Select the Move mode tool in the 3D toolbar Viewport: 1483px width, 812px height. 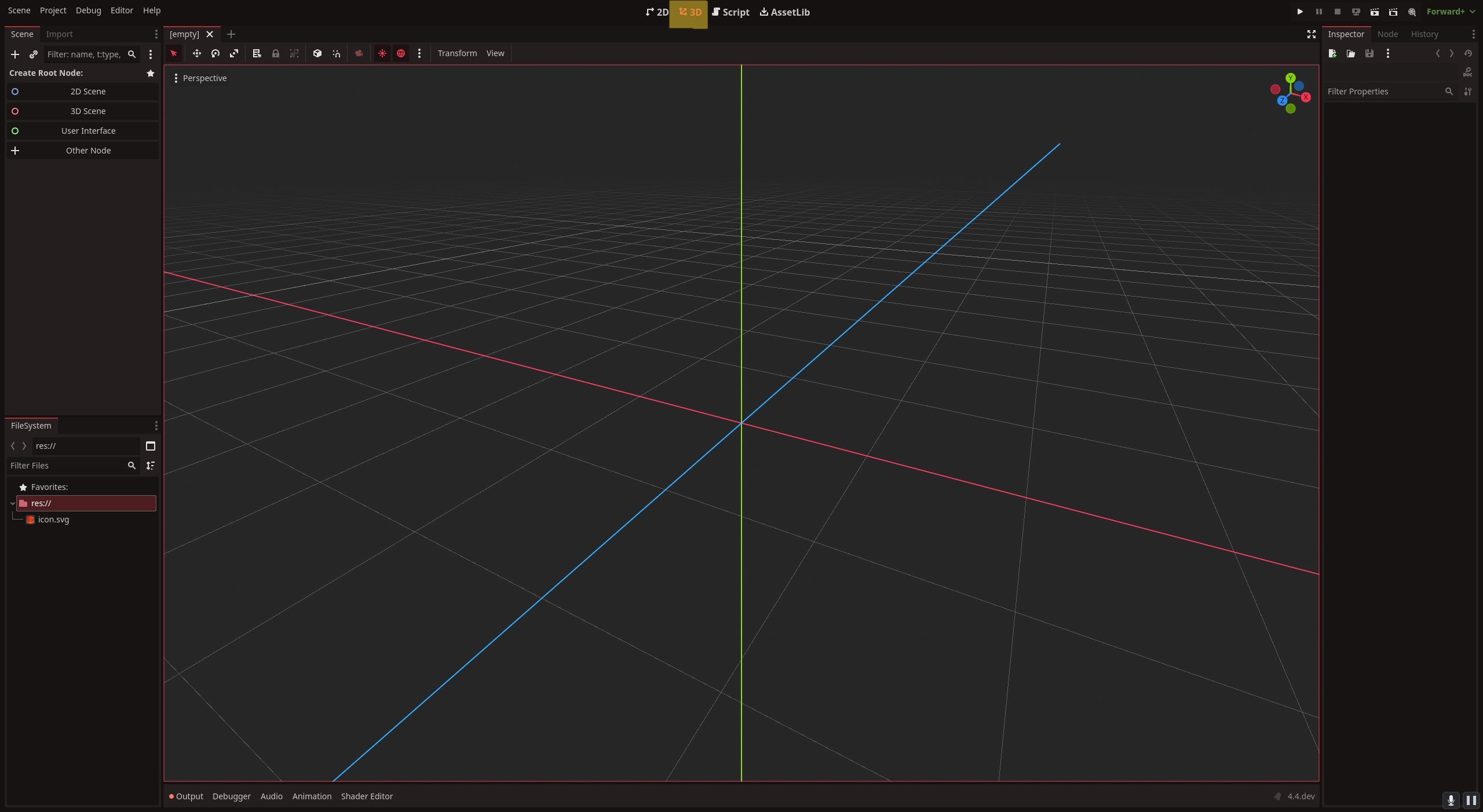(197, 53)
